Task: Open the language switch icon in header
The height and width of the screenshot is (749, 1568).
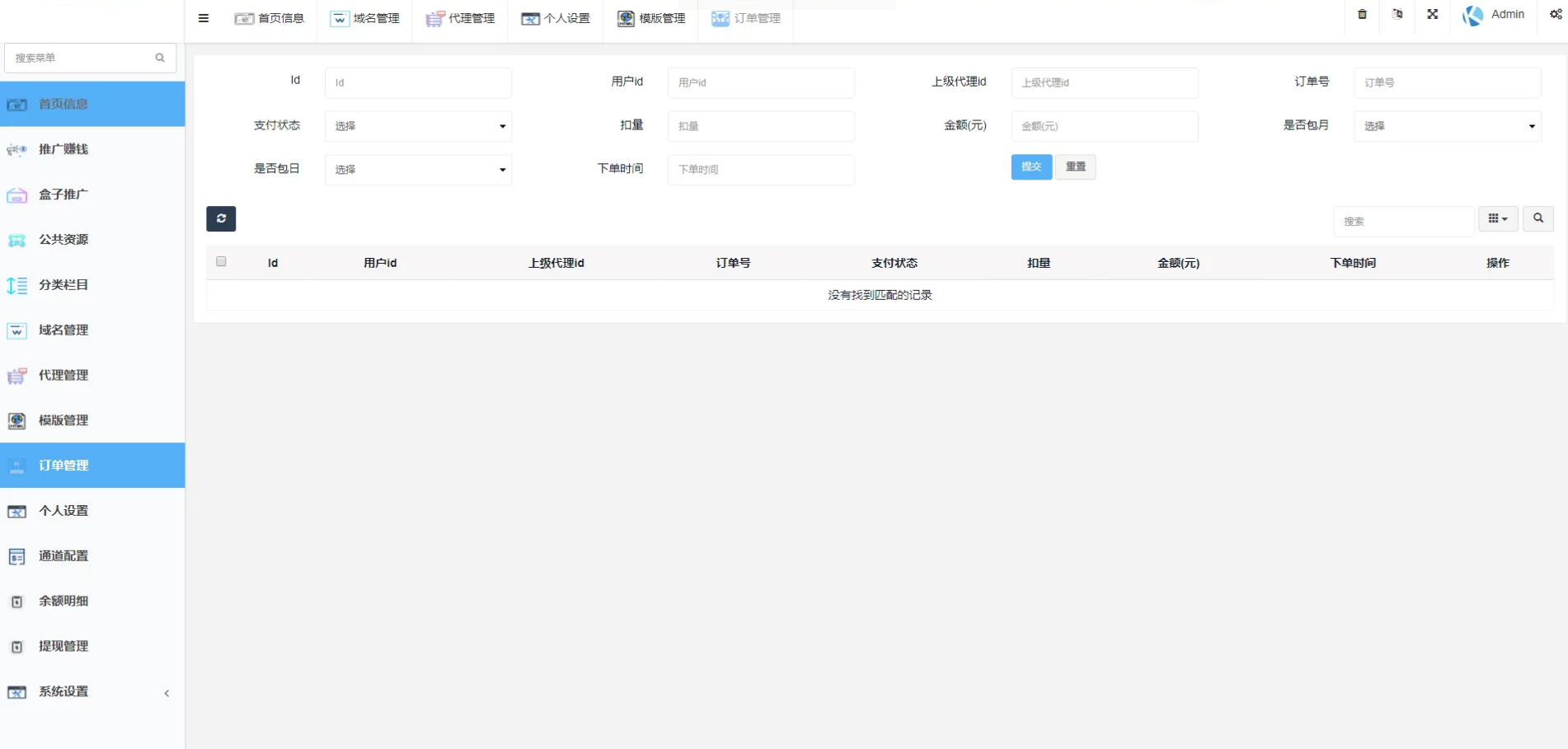Action: (x=1397, y=14)
